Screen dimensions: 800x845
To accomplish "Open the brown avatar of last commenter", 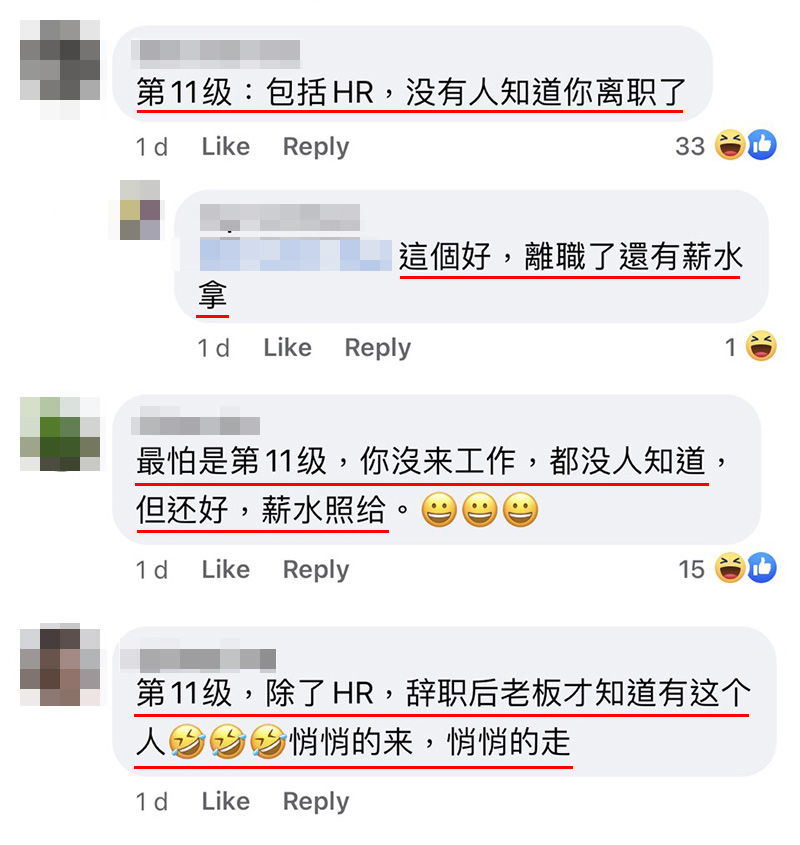I will pyautogui.click(x=60, y=666).
